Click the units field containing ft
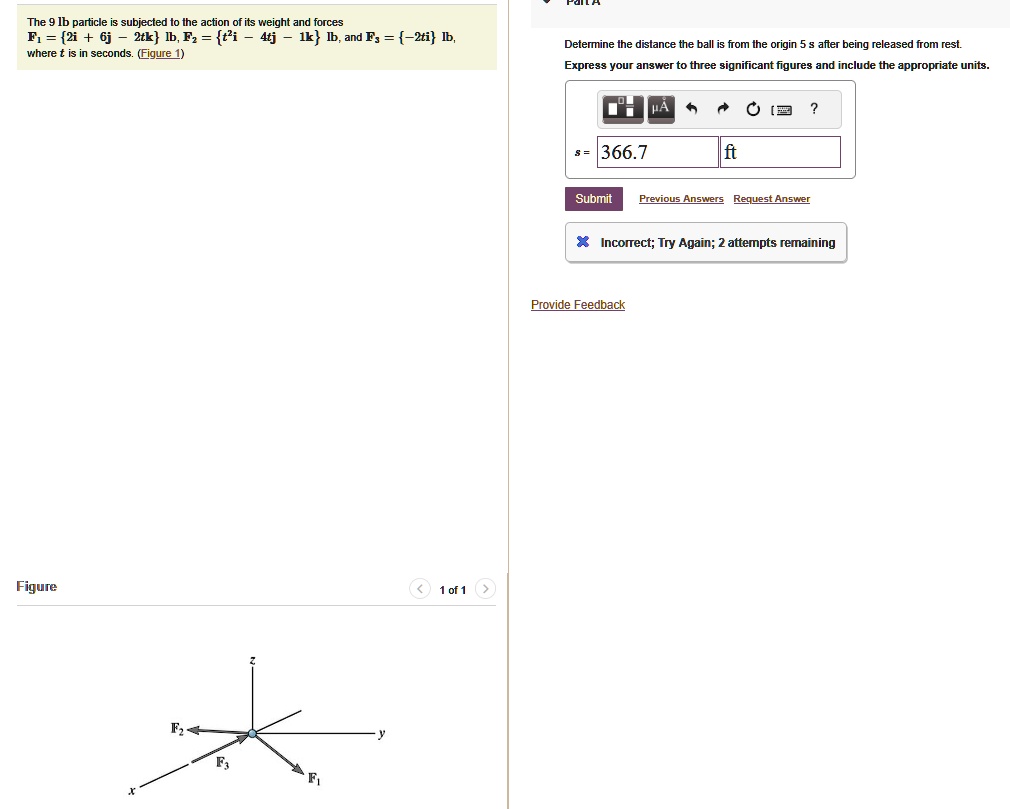 (780, 152)
